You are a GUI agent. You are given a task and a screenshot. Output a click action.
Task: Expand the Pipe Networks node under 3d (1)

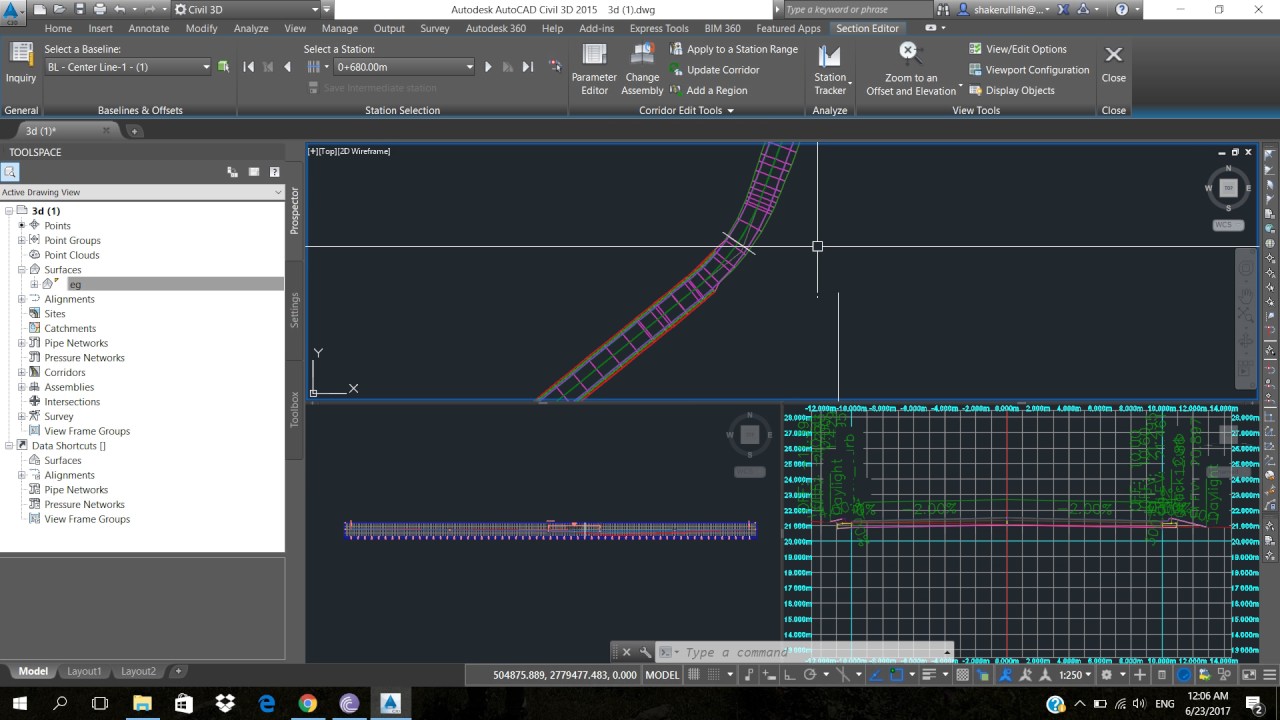[22, 343]
